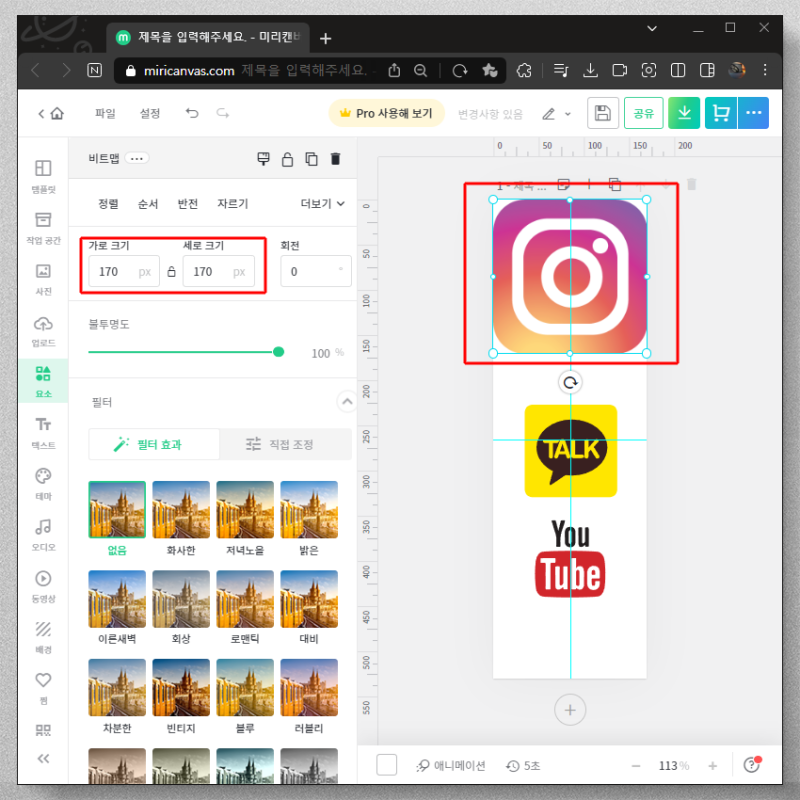Expand the 더보기 more dropdown
The height and width of the screenshot is (800, 800).
pos(322,204)
